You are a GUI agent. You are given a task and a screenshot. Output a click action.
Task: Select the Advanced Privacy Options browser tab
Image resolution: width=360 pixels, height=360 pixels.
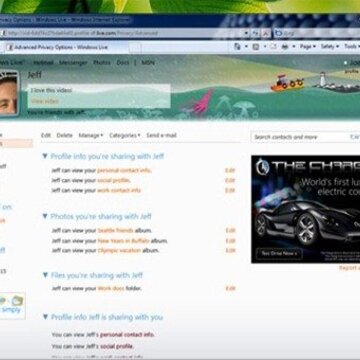pos(66,47)
